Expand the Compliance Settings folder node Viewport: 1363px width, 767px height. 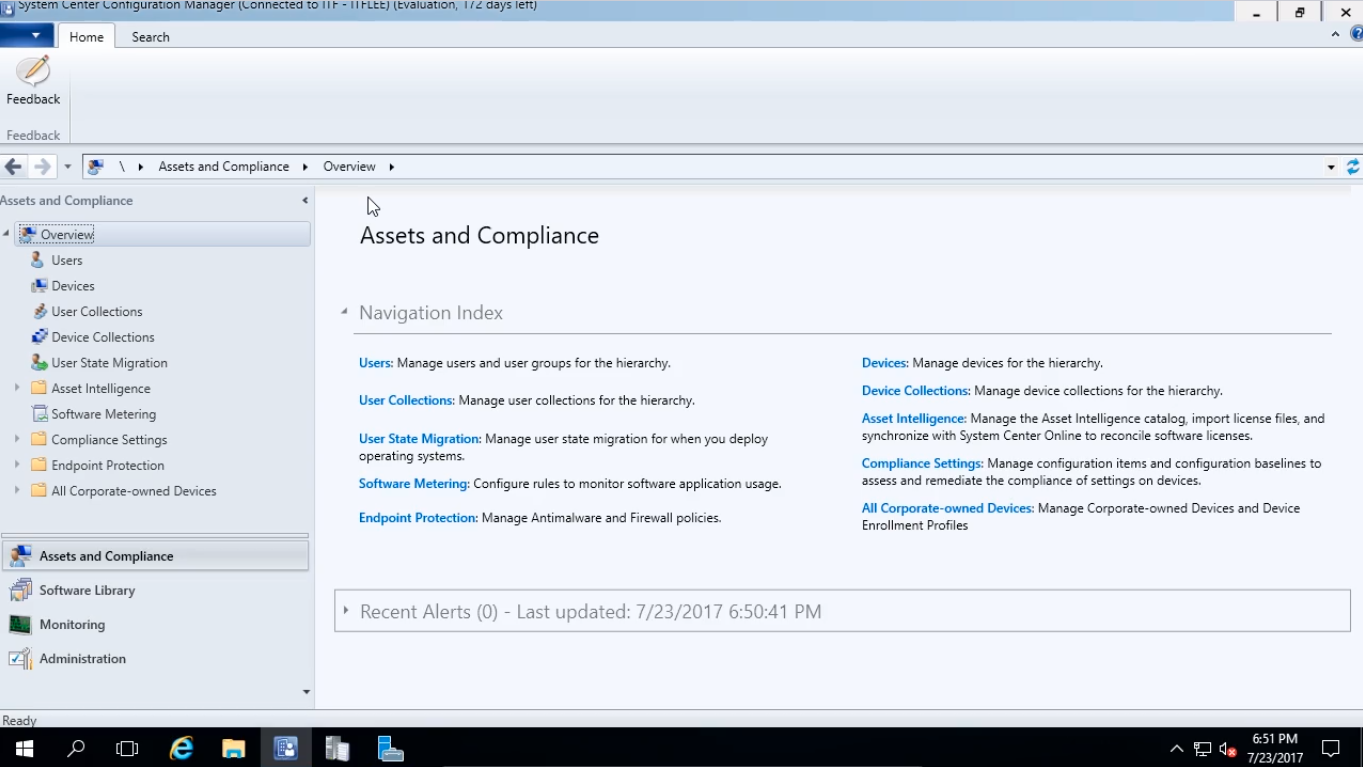(x=17, y=439)
